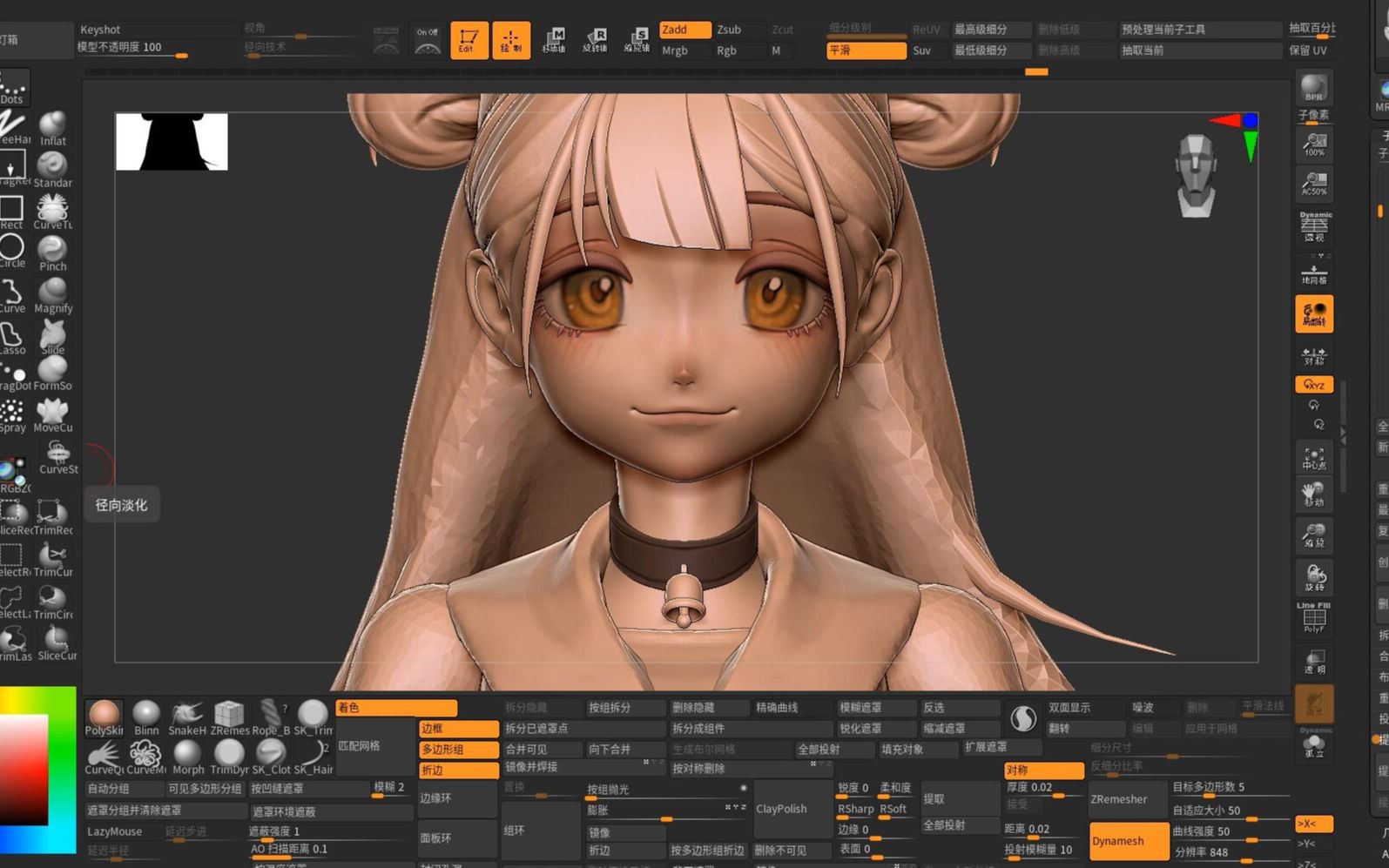Viewport: 1389px width, 868px height.
Task: Switch to the Move gizmo tool (M)
Action: pos(554,40)
